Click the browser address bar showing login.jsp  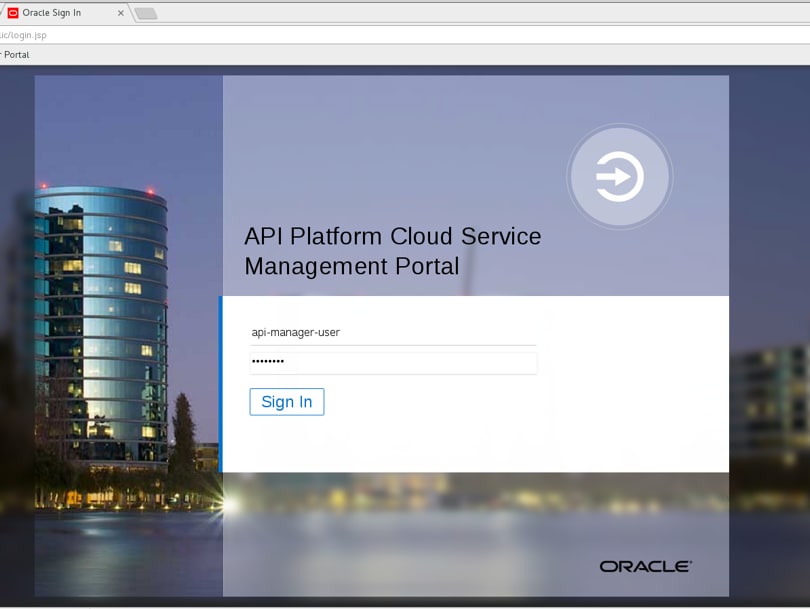click(x=100, y=34)
